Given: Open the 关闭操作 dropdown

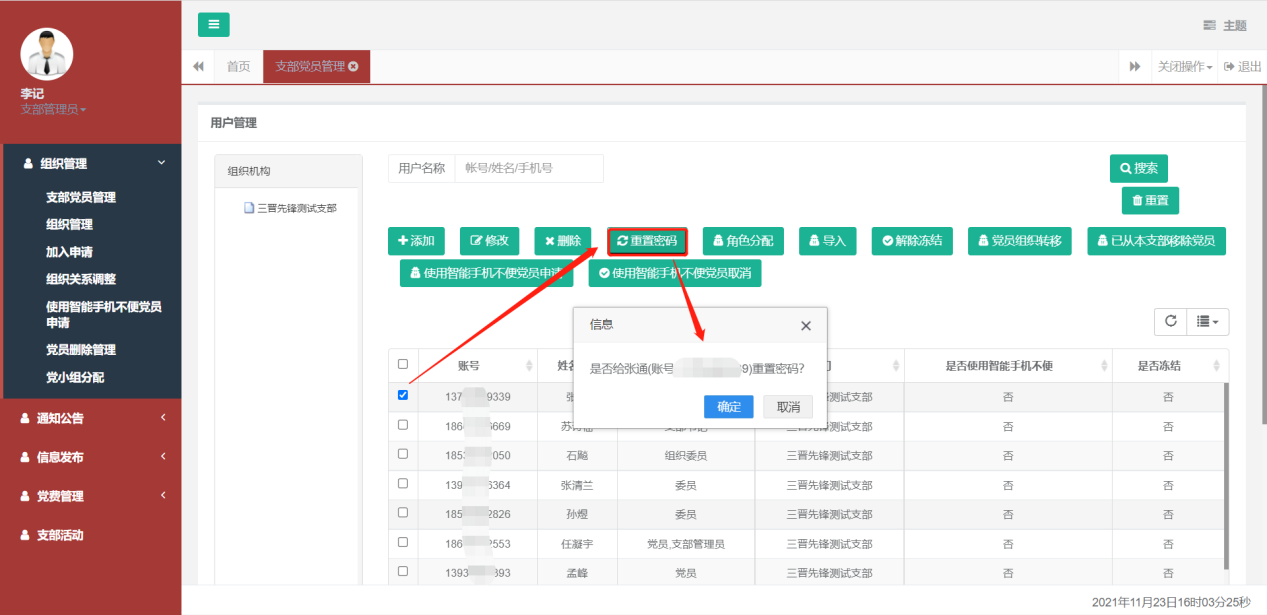Looking at the screenshot, I should (x=1185, y=67).
